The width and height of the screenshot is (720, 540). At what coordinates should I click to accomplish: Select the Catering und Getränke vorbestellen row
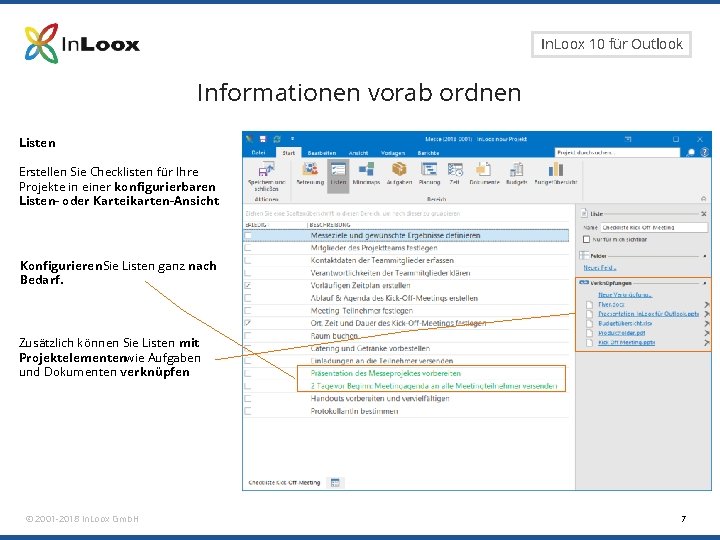pos(406,348)
